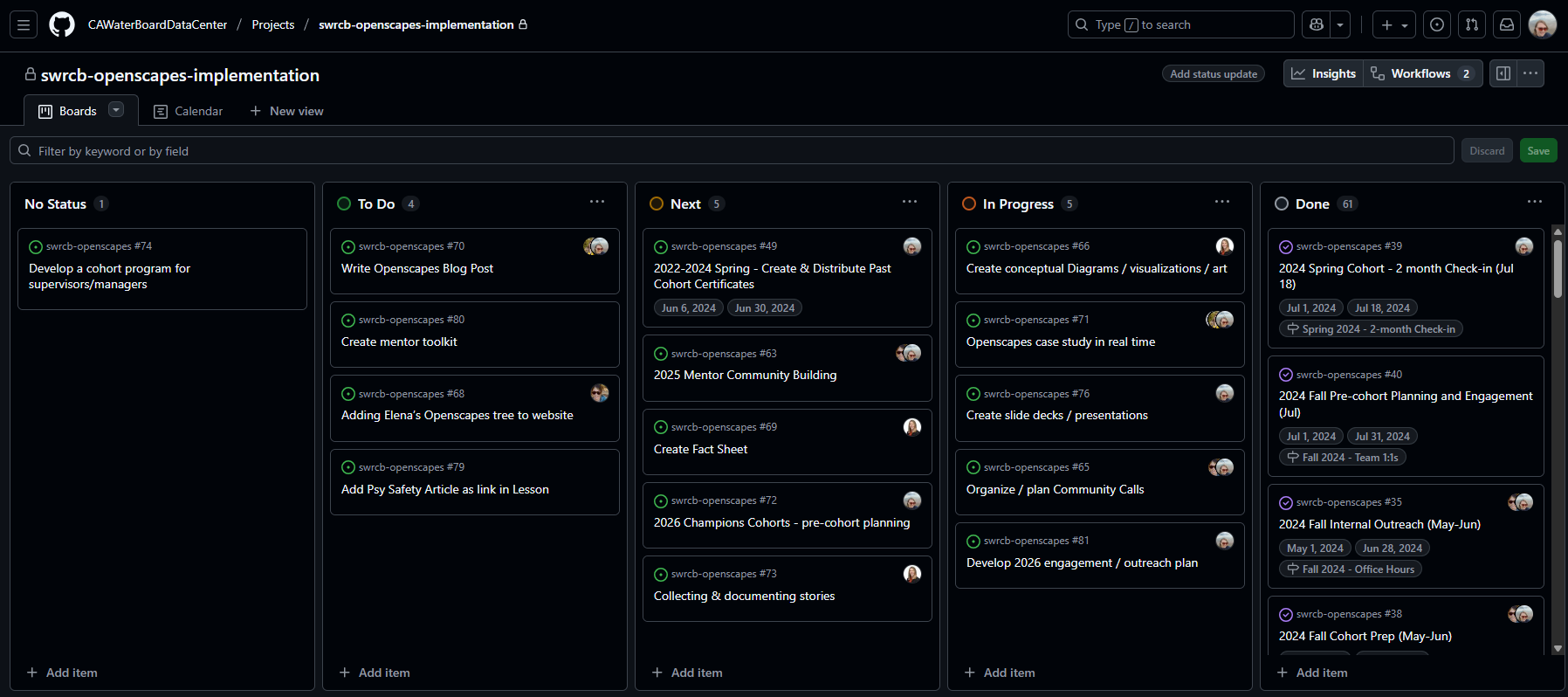The width and height of the screenshot is (1568, 697).
Task: Click open issue status icon on #80
Action: (348, 321)
